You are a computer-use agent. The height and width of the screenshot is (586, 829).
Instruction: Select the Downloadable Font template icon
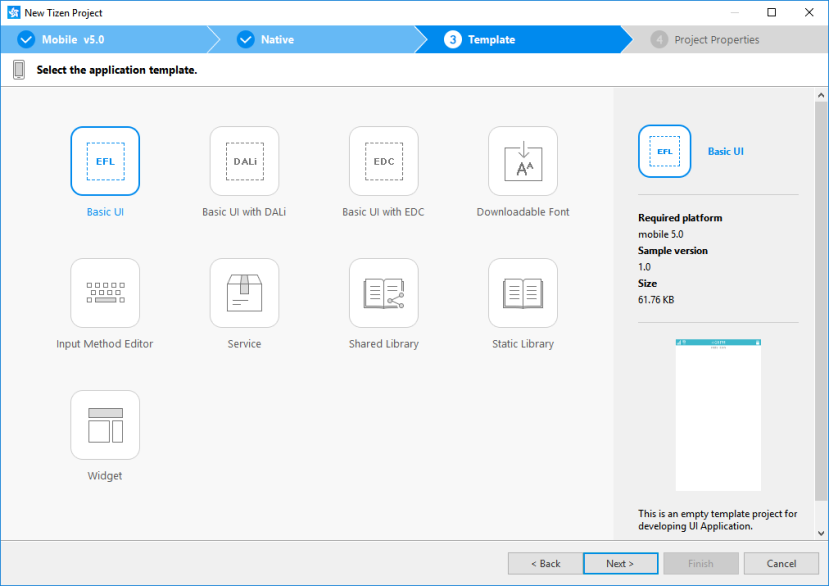coord(521,161)
